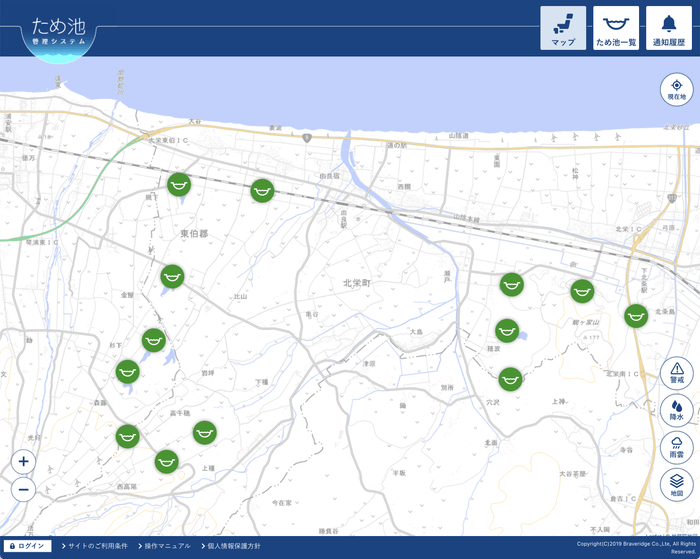Zoom in with the plus button
Screen dimensions: 700x559
(24, 462)
